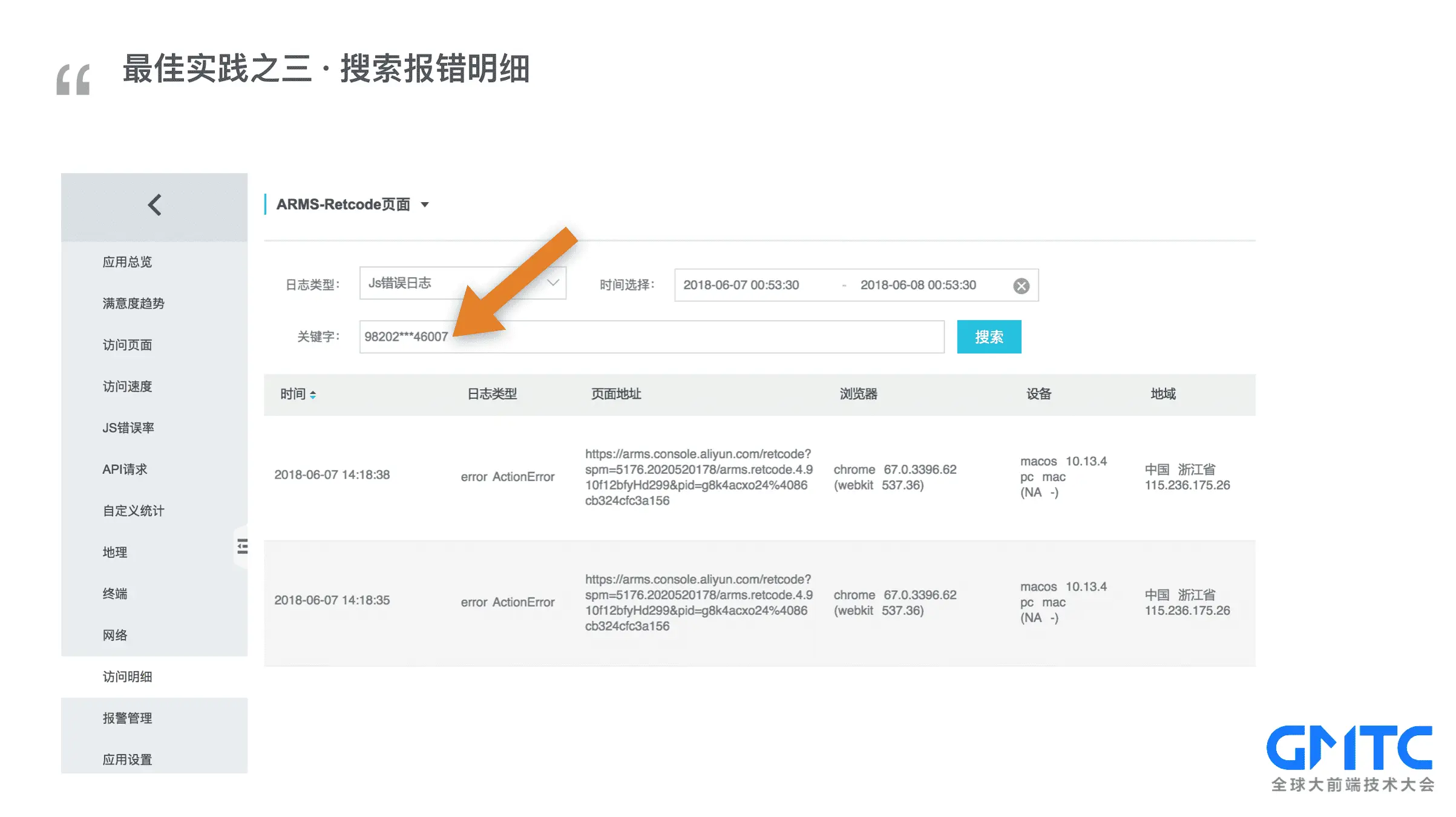Go to 应用总览 in the sidebar
Viewport: 1456px width, 817px height.
(127, 262)
